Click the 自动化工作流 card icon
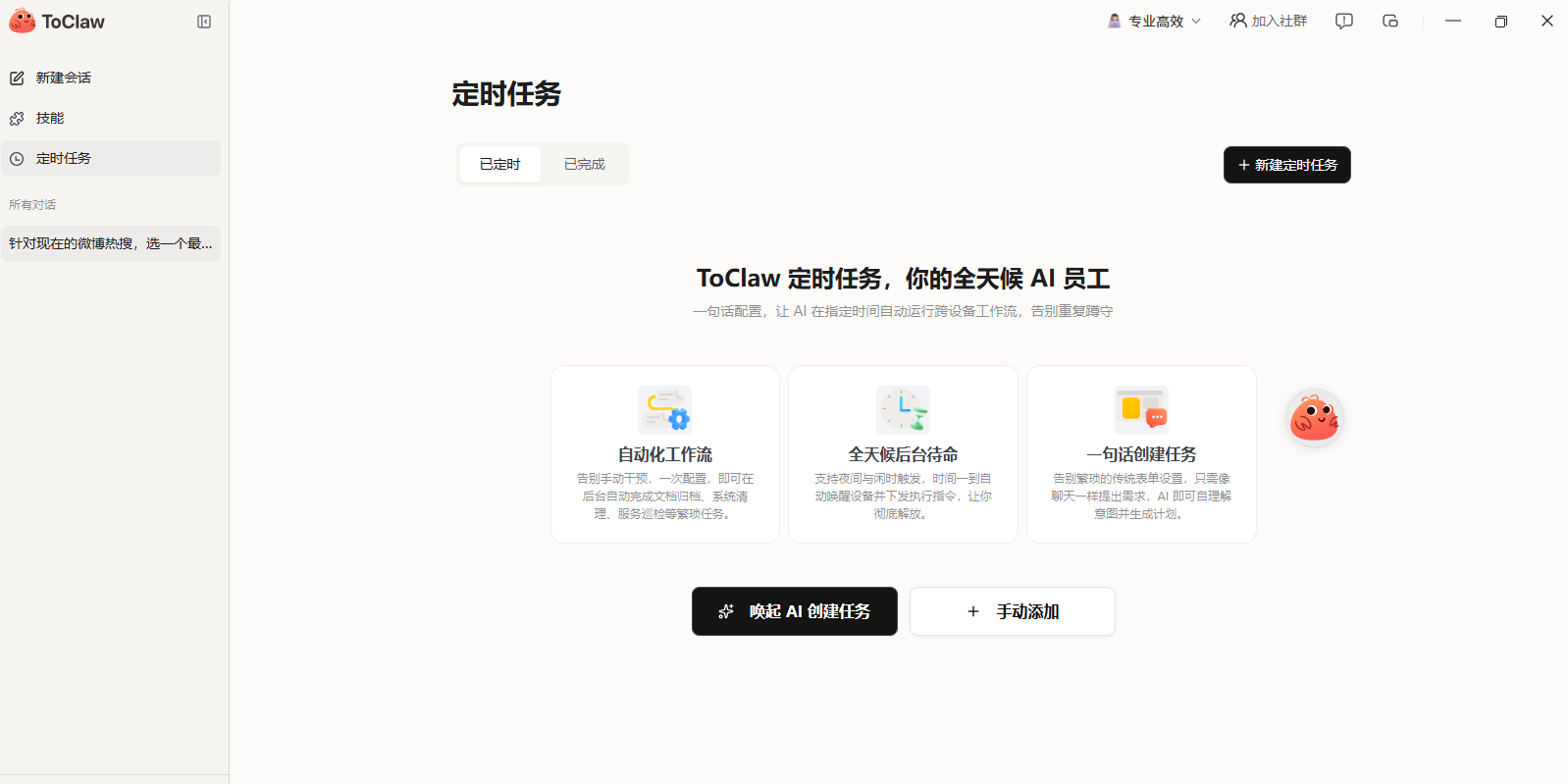Viewport: 1568px width, 784px height. point(665,410)
